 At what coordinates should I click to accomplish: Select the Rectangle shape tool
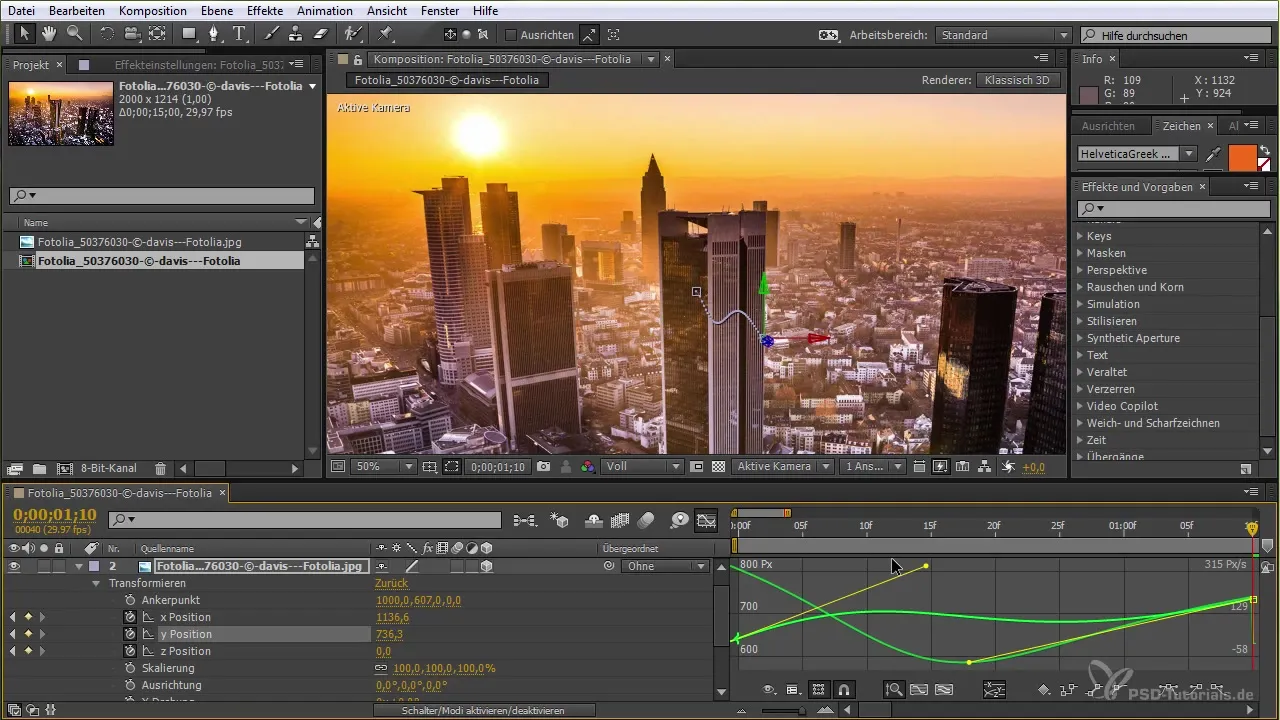188,34
